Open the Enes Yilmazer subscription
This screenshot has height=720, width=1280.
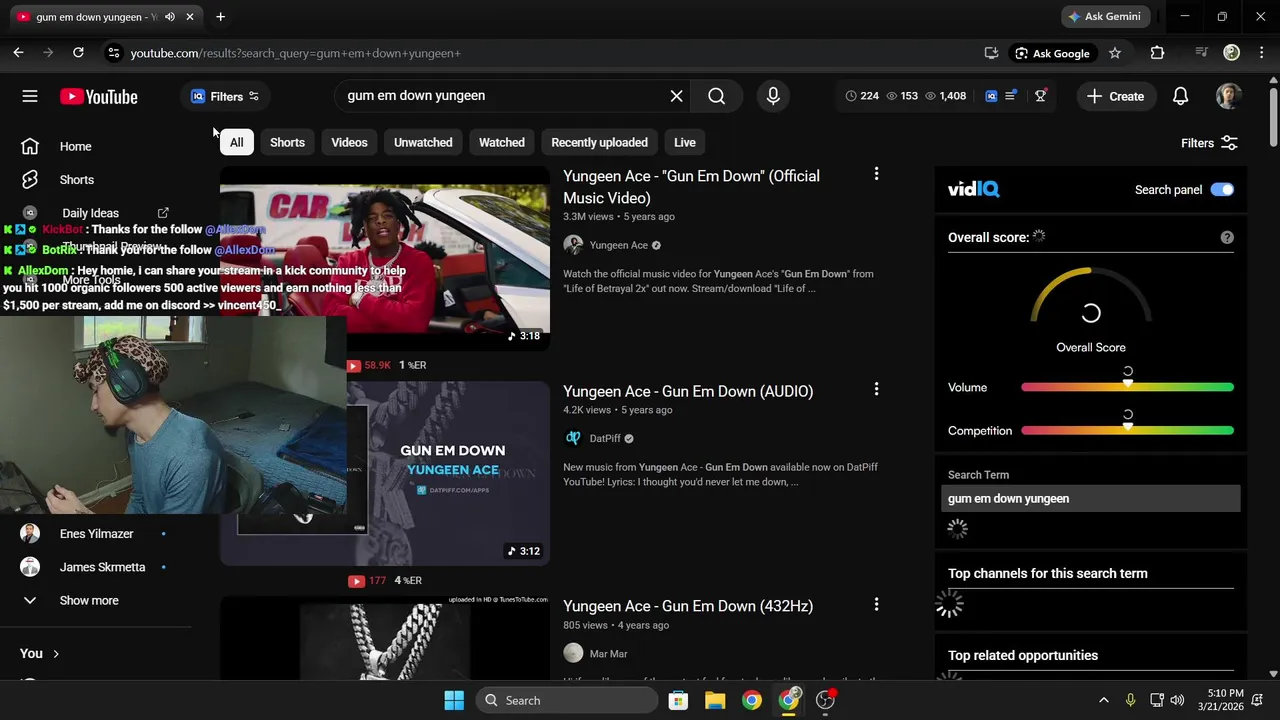pyautogui.click(x=96, y=534)
